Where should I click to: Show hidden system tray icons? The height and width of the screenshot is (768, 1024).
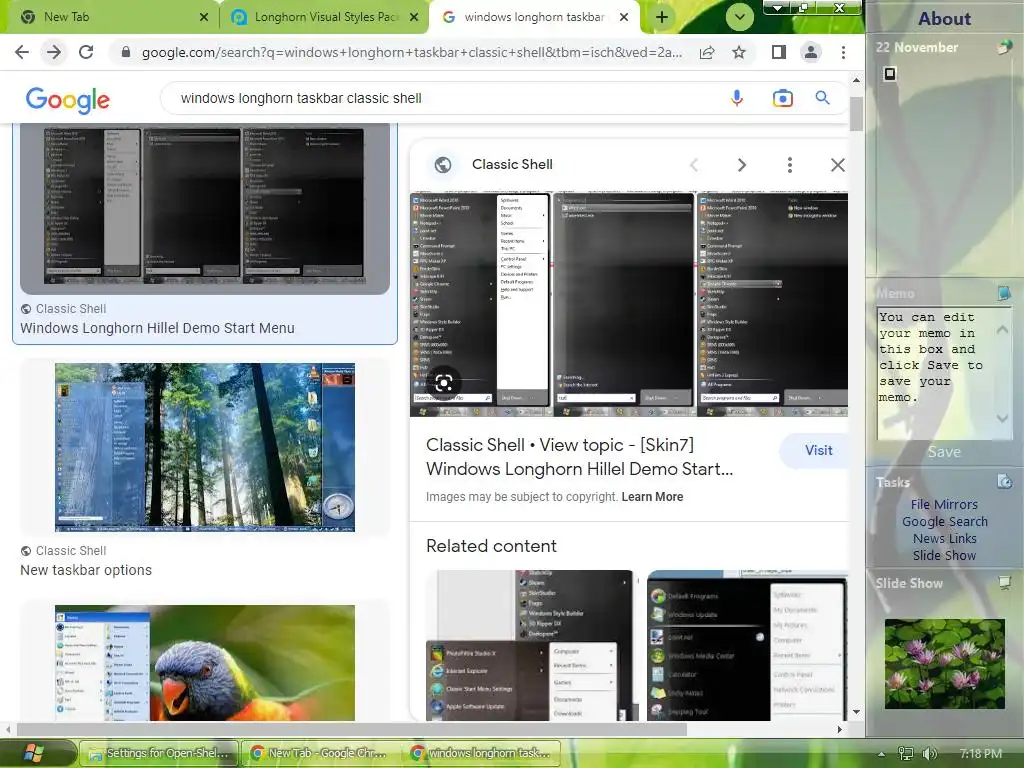pyautogui.click(x=881, y=754)
